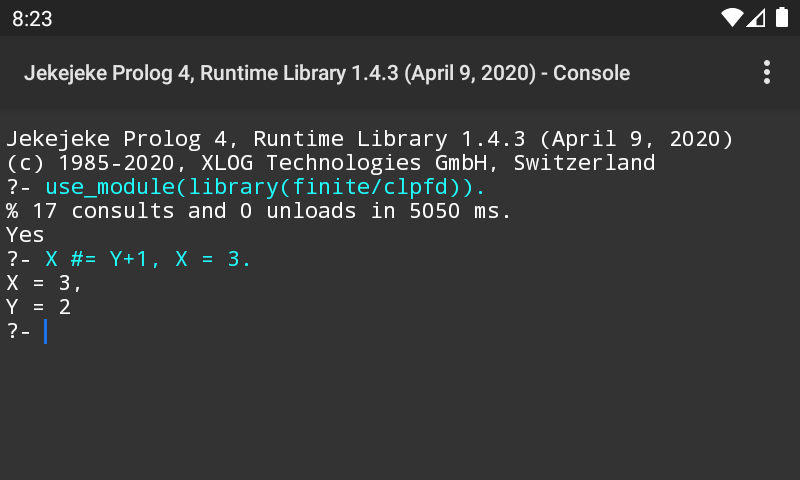Click the XLOG Technologies copyright line
Image resolution: width=800 pixels, height=480 pixels.
tap(331, 163)
